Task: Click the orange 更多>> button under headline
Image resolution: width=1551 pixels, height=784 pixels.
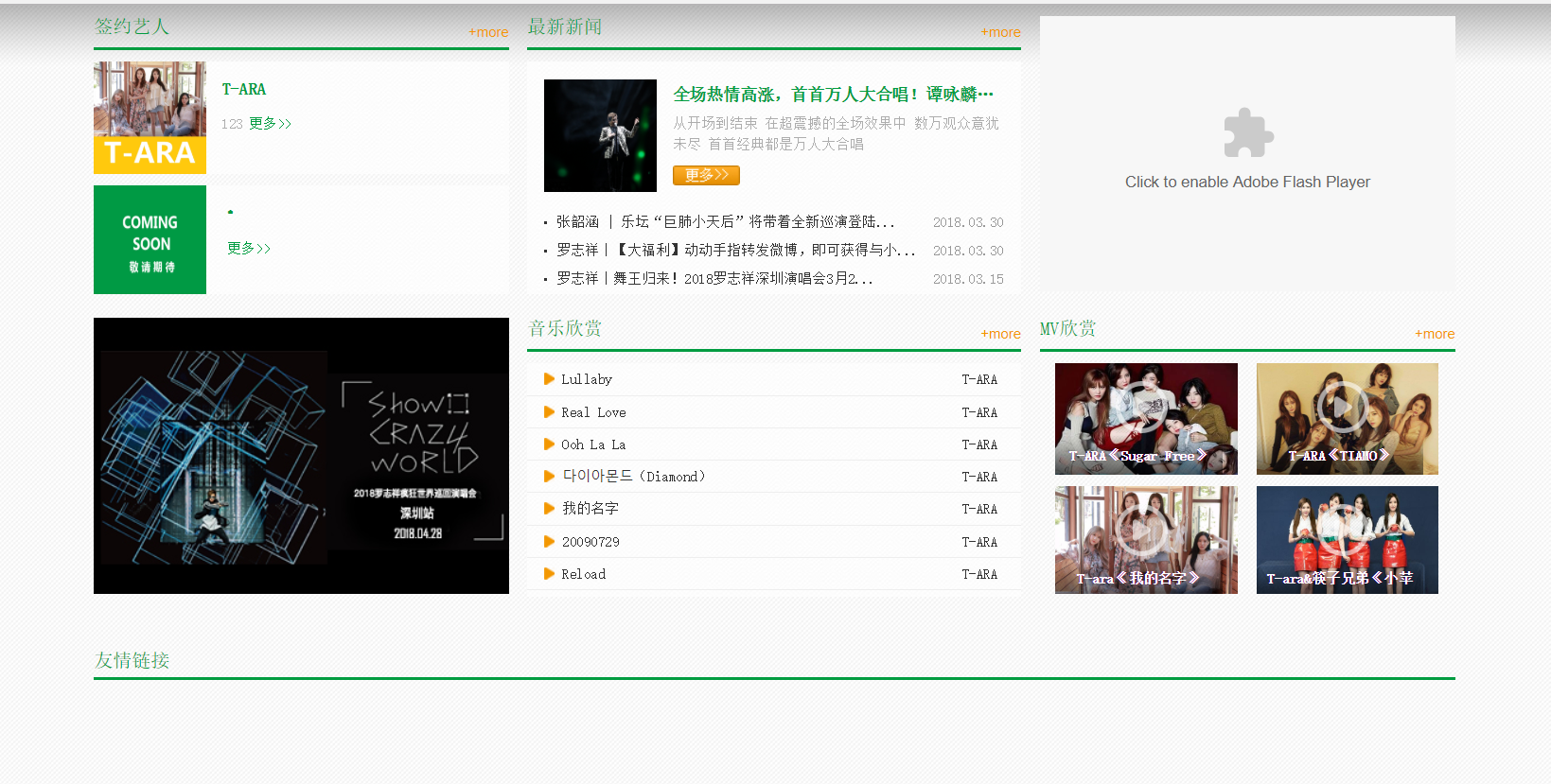Action: [706, 175]
